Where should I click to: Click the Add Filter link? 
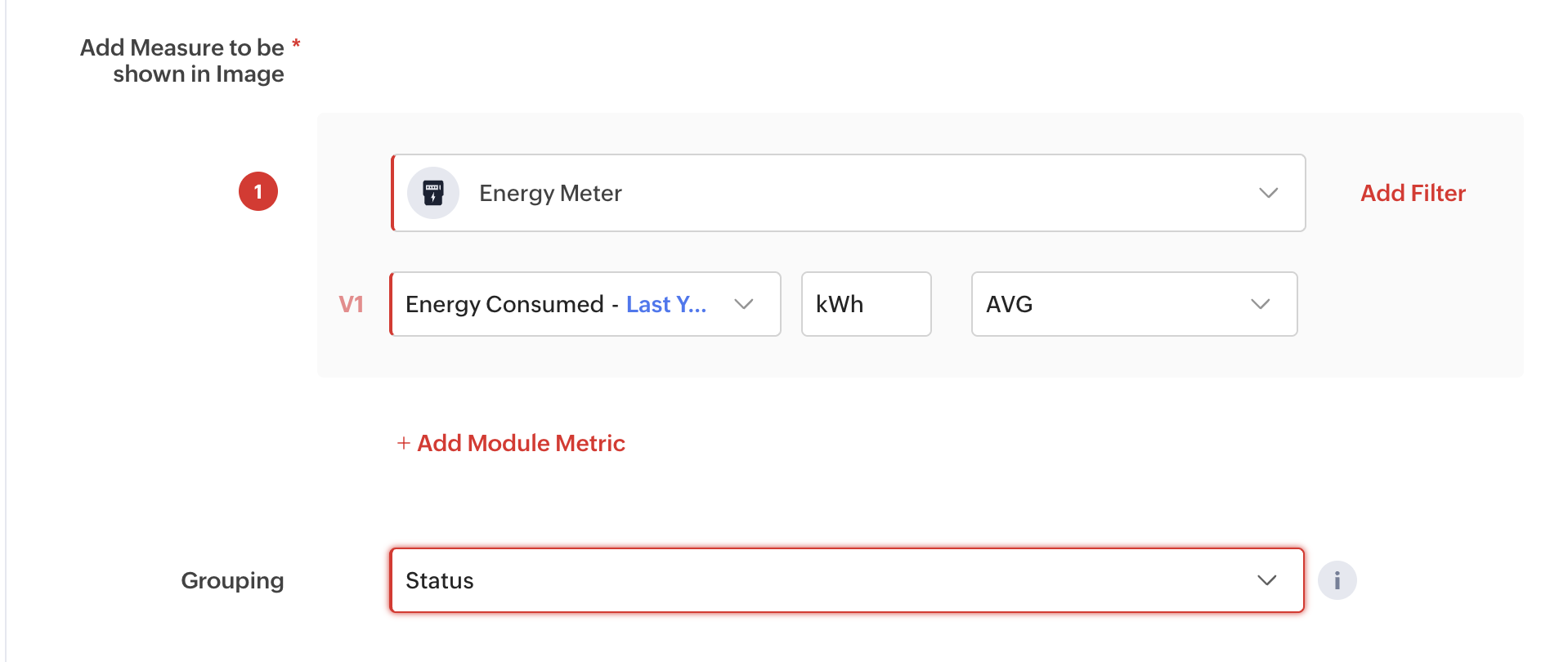[1413, 193]
